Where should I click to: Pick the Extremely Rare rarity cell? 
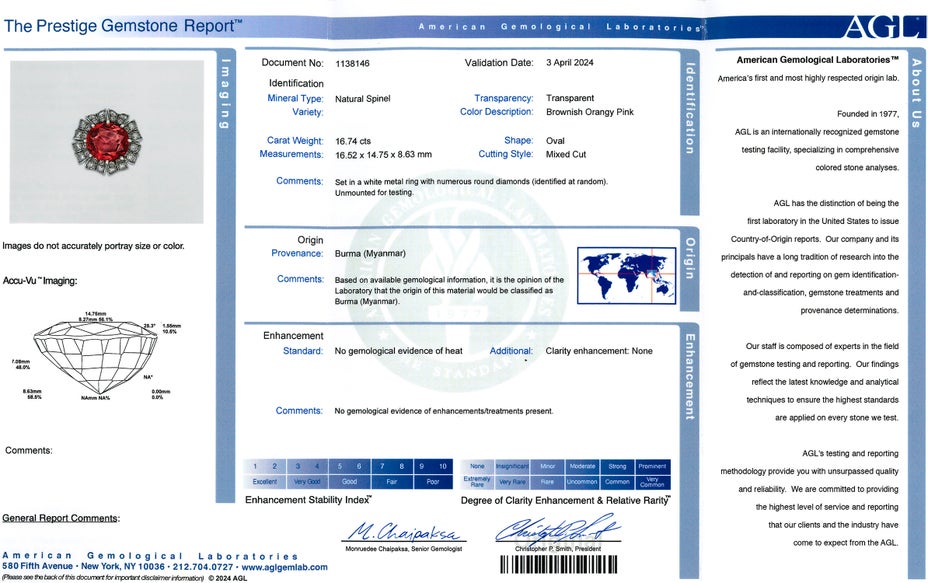point(477,481)
